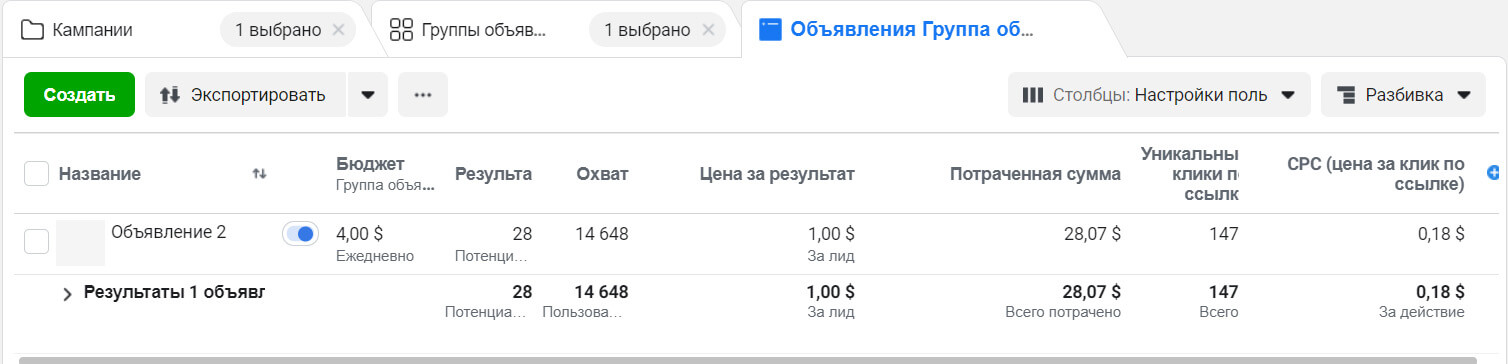Click the 4,00 $ budget value
Screen dimensions: 1508x364
(x=360, y=234)
